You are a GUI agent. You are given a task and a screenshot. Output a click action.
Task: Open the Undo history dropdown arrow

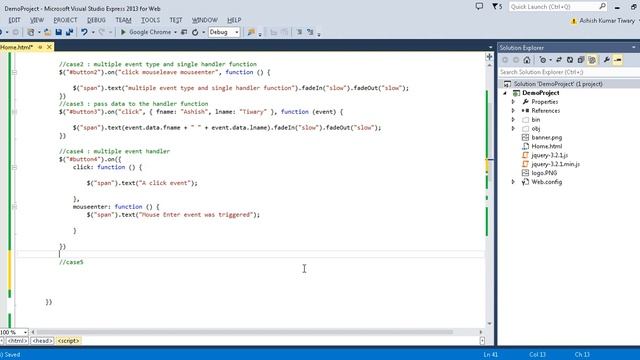click(93, 32)
